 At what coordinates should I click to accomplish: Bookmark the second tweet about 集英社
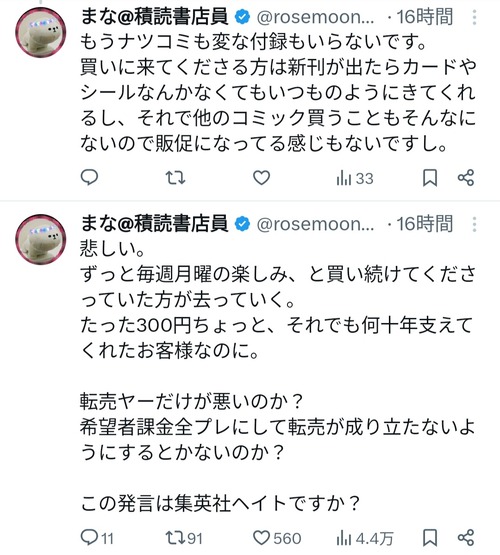pos(430,538)
